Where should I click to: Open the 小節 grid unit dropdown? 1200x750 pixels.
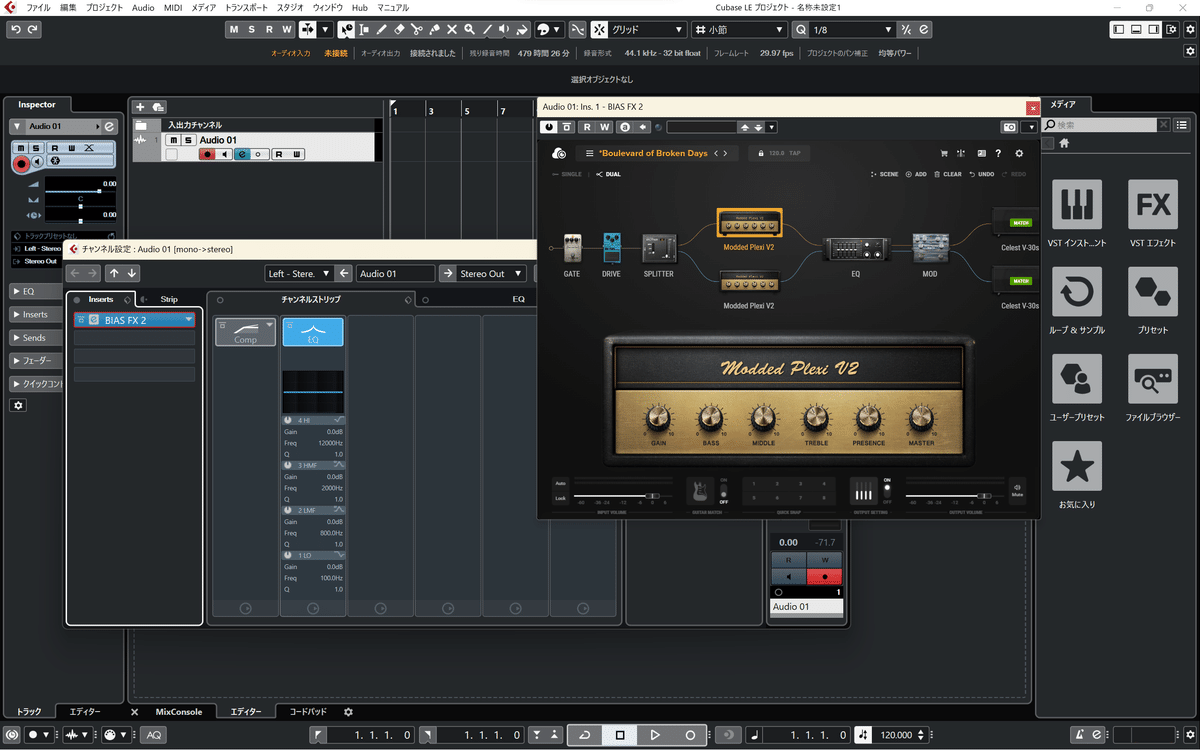tap(741, 30)
